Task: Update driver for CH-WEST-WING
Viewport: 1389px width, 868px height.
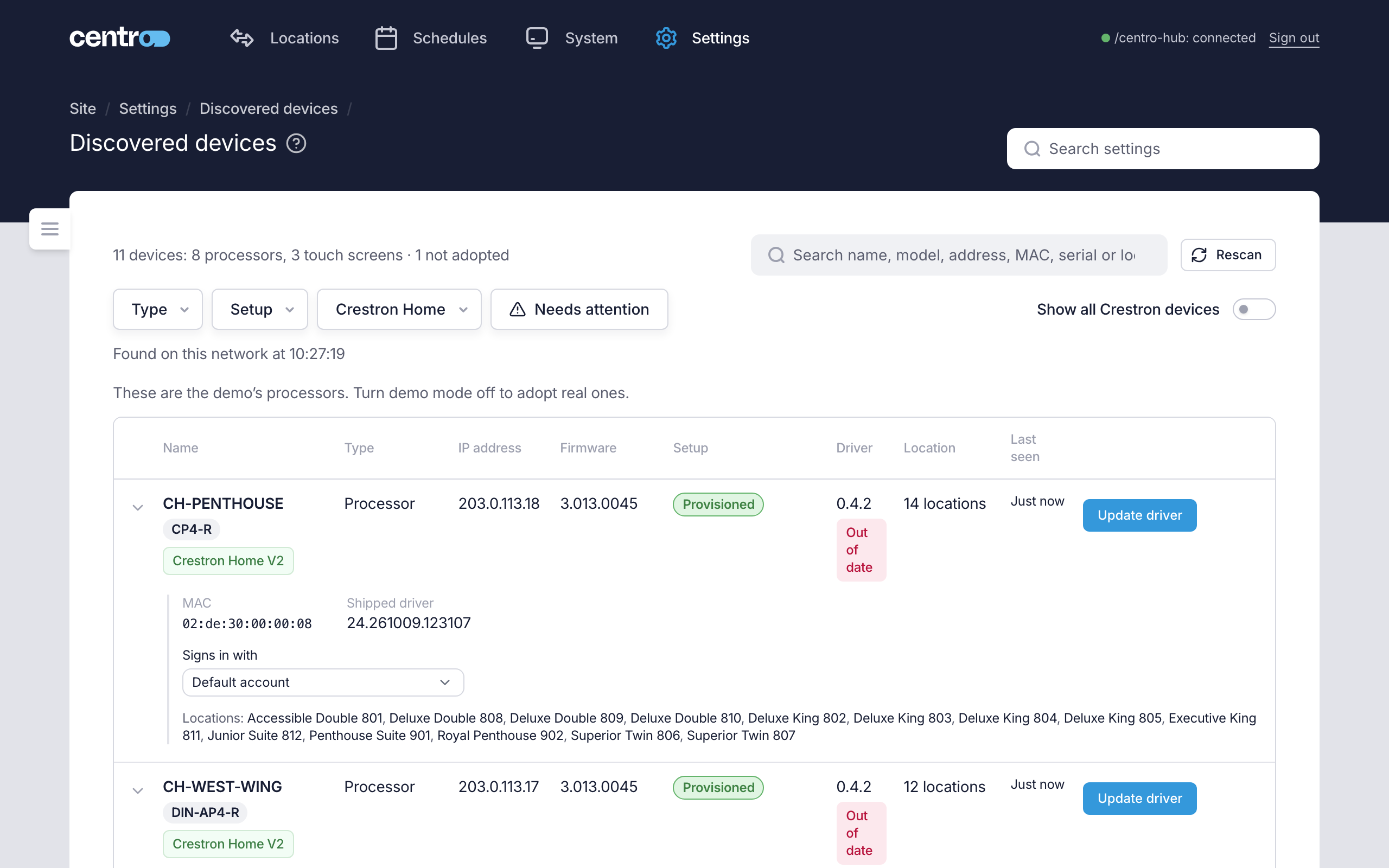Action: click(x=1139, y=798)
